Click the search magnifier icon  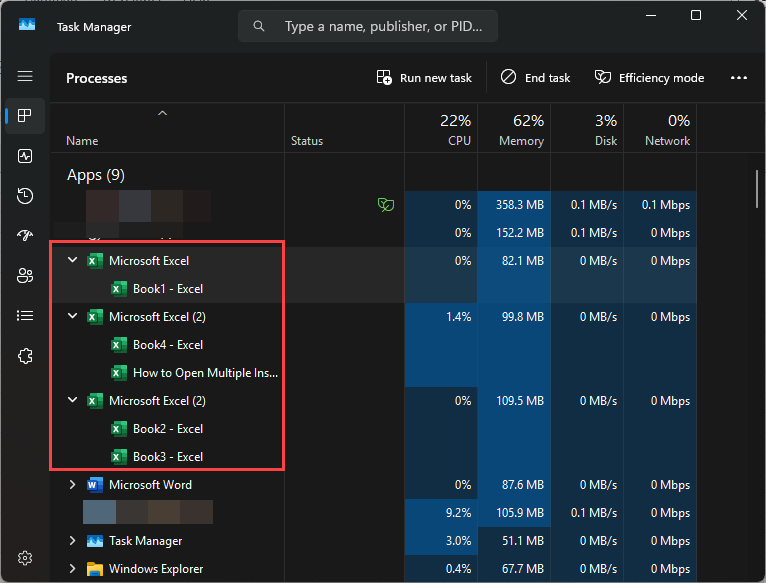pyautogui.click(x=259, y=26)
